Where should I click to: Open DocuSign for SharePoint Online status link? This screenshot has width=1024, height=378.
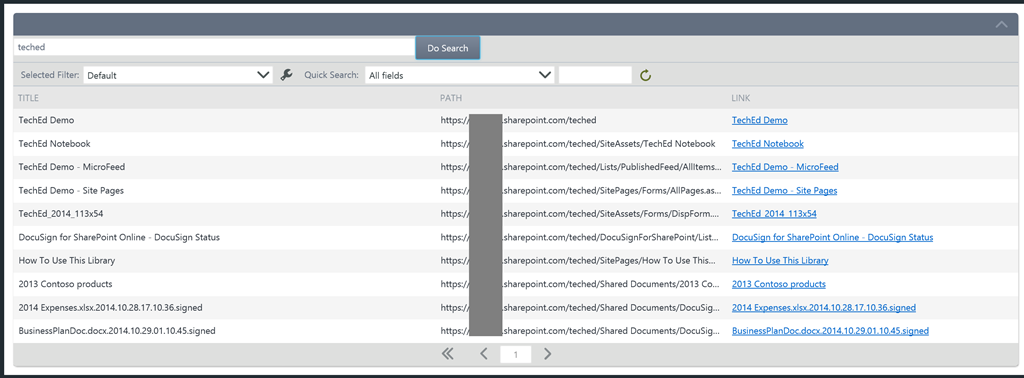click(x=833, y=237)
